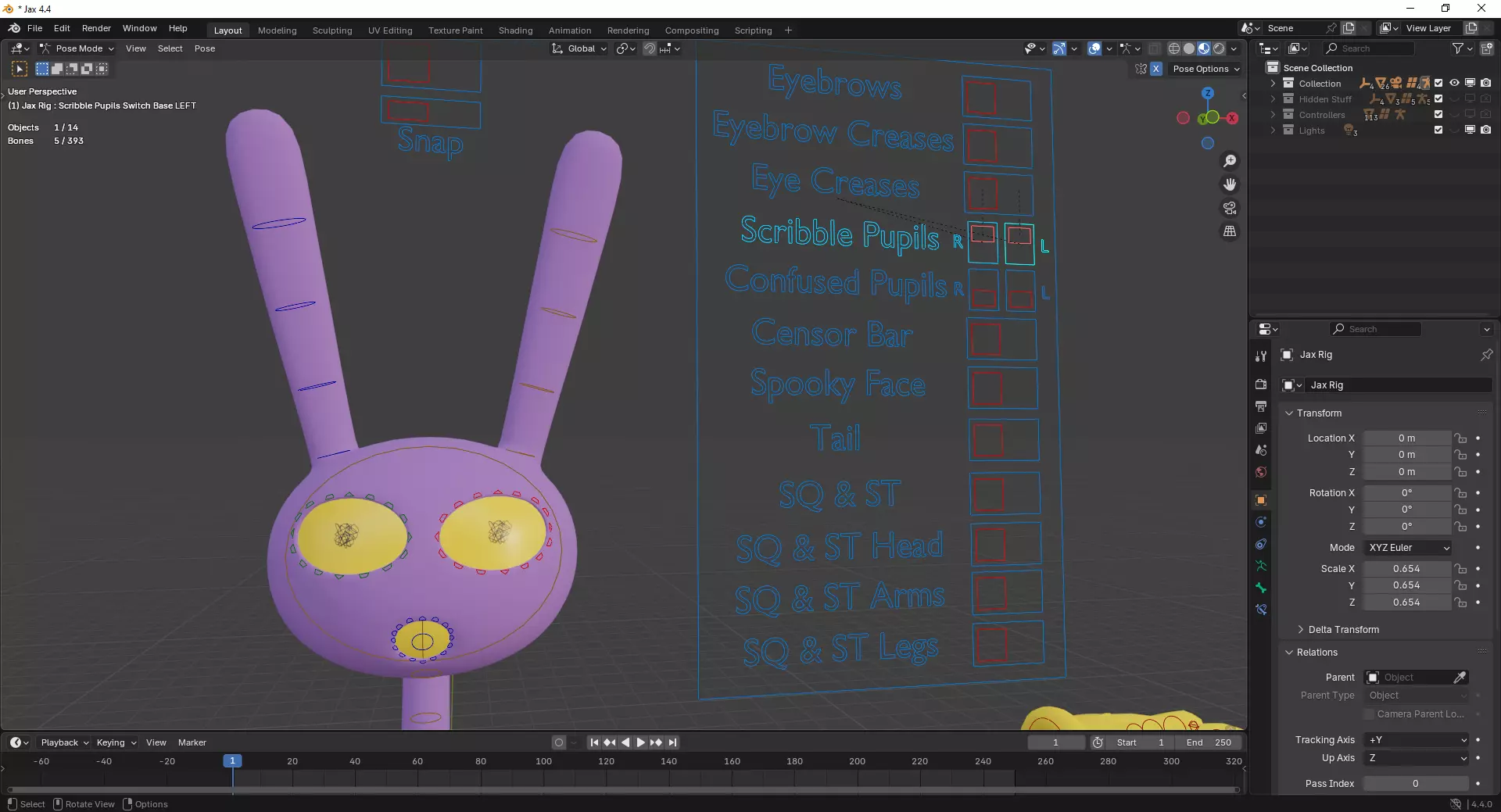Switch to the Shading workspace tab

[x=515, y=30]
